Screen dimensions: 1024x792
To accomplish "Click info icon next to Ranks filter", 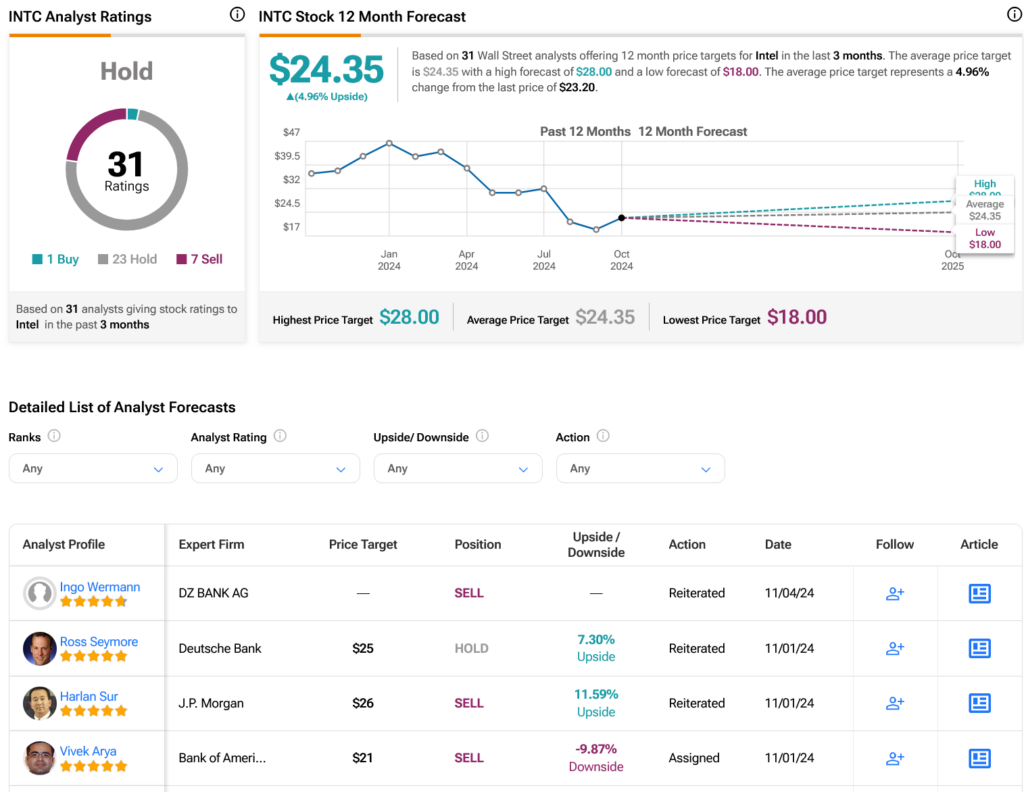I will 54,436.
